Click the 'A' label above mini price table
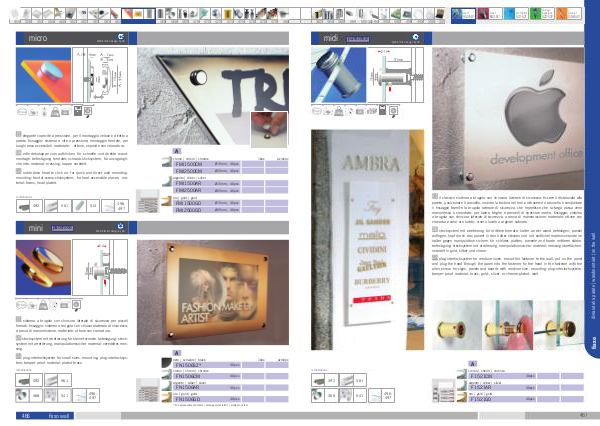600x426 pixels. pyautogui.click(x=177, y=353)
